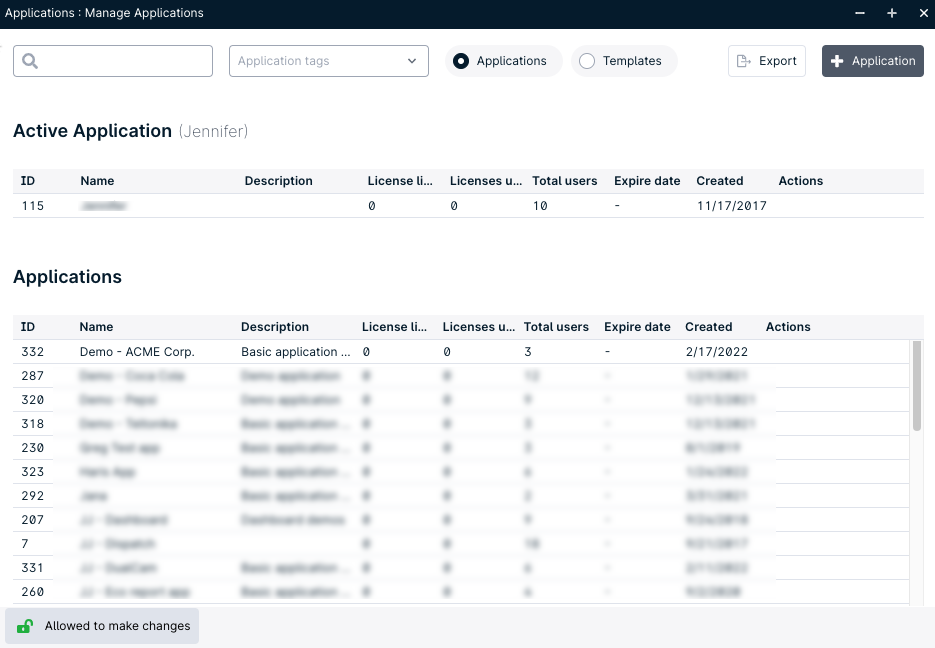Select the Templates radio button

click(586, 61)
